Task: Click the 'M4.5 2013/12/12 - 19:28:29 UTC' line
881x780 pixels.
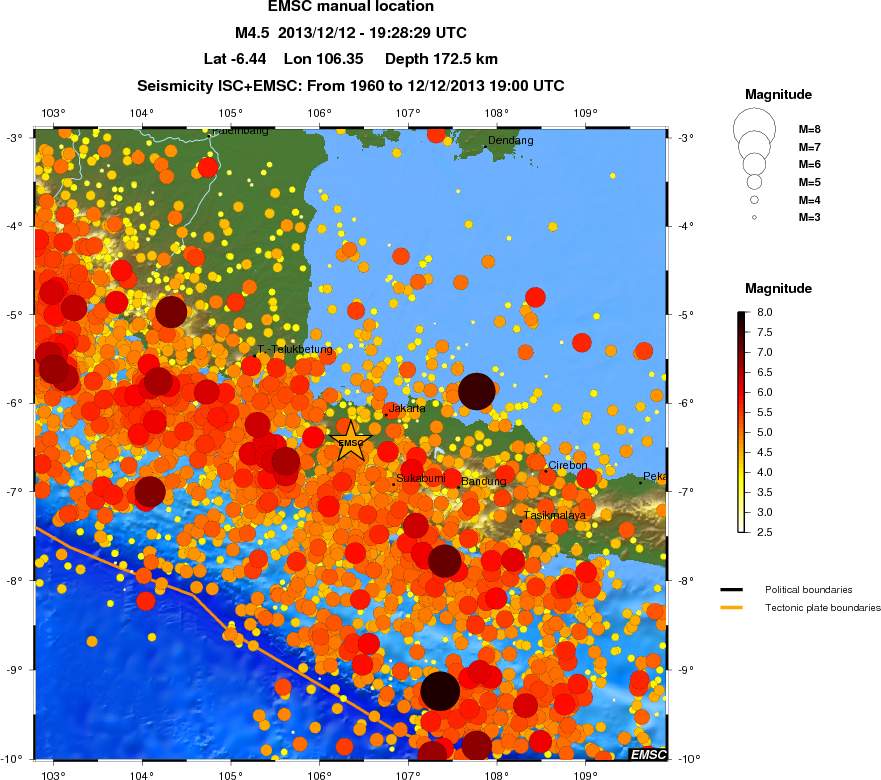Action: [x=351, y=33]
